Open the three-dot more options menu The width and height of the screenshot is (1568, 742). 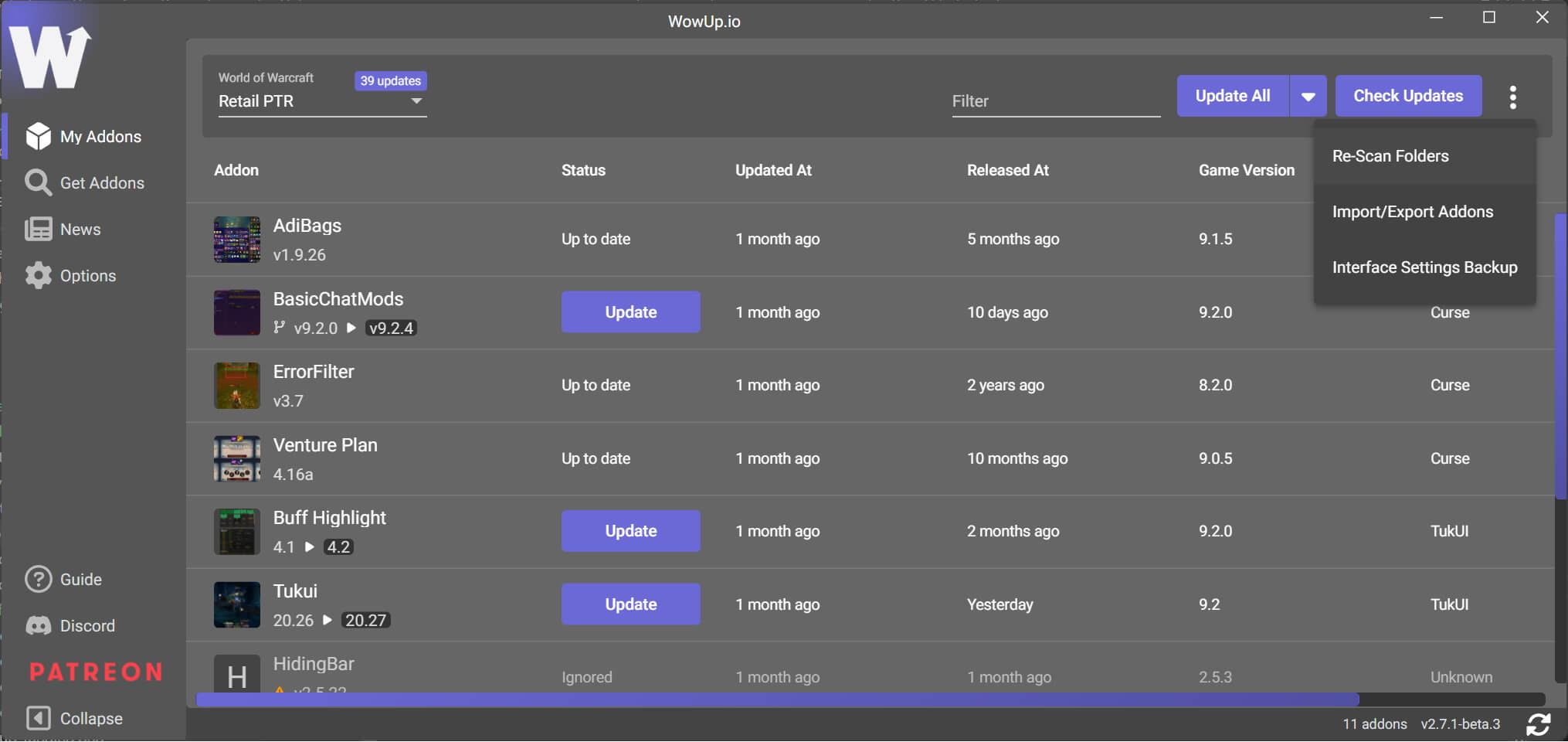click(x=1512, y=97)
